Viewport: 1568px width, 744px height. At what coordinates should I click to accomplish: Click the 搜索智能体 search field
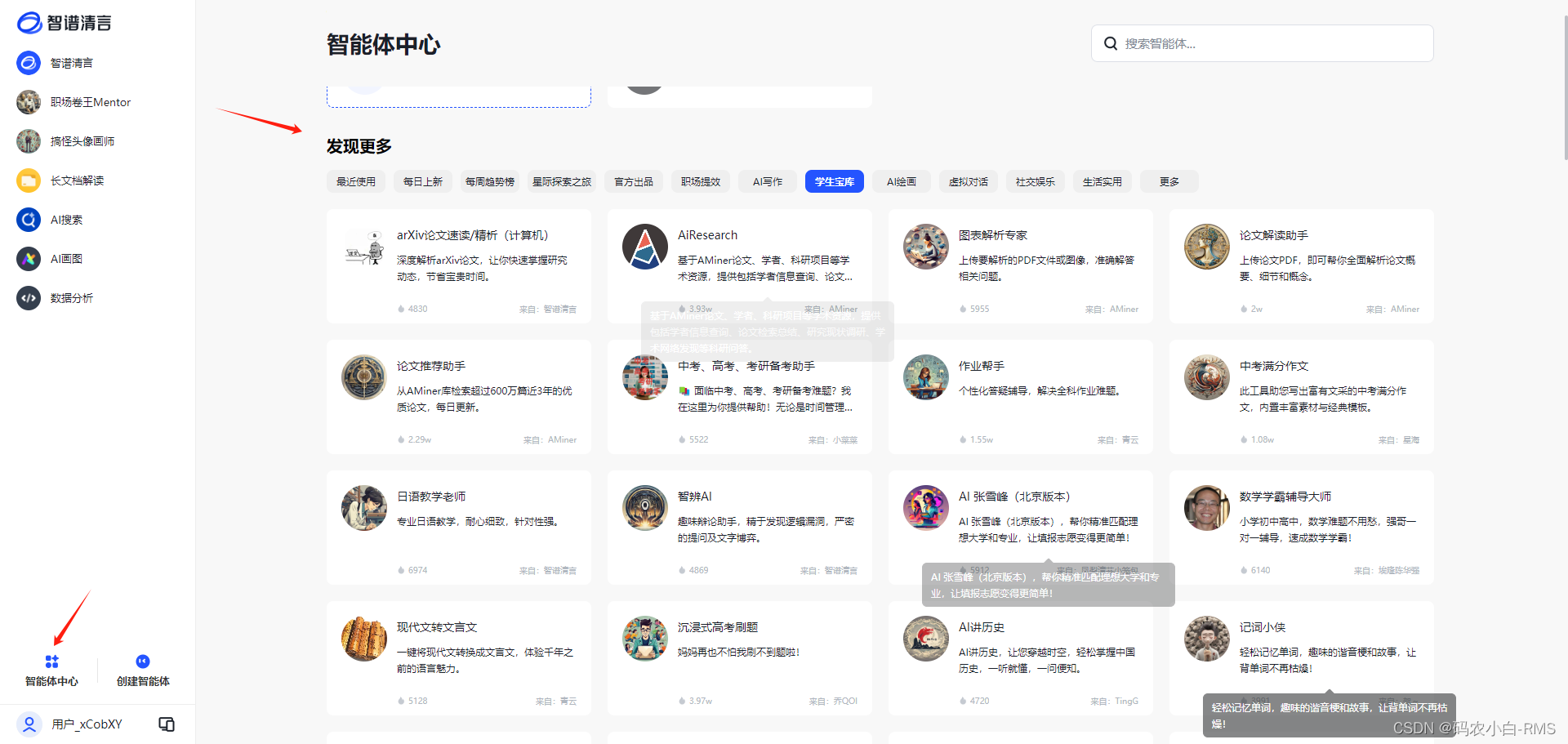point(1263,43)
